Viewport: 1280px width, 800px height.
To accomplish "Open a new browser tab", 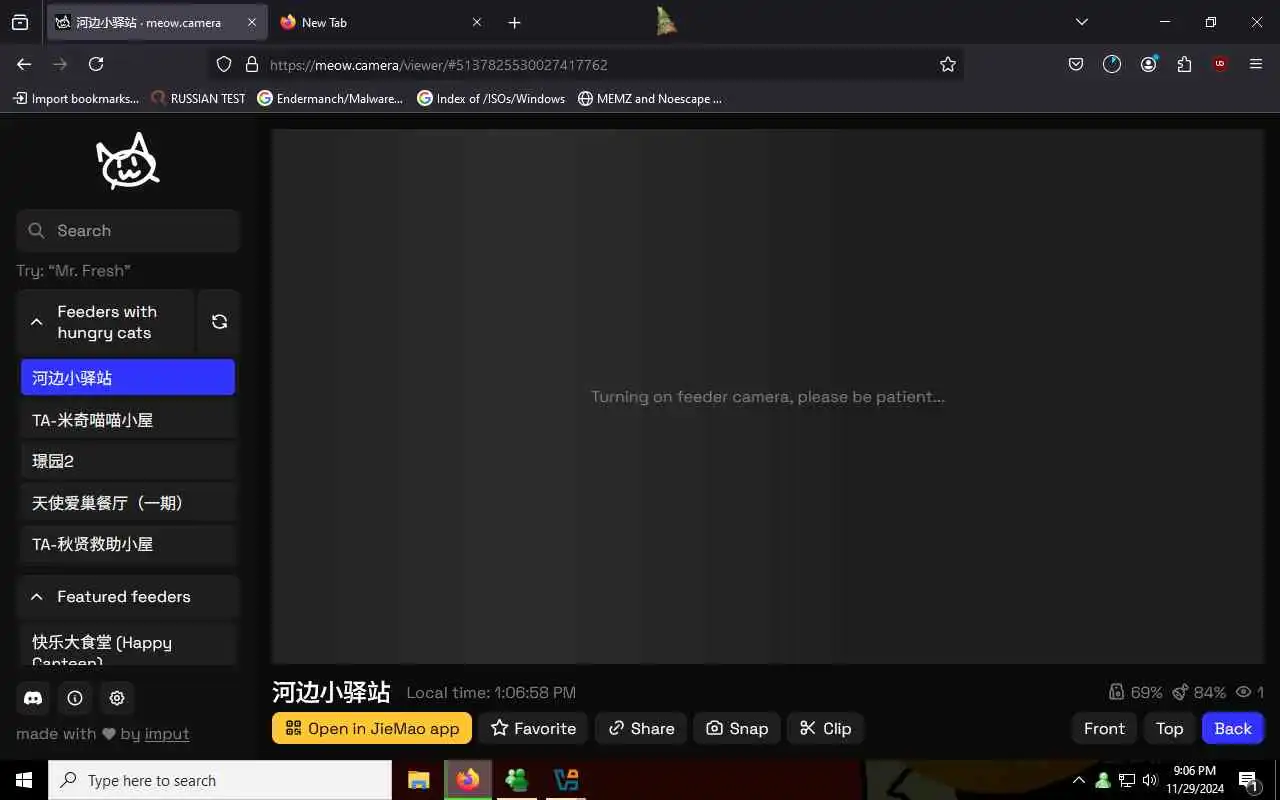I will [x=514, y=22].
